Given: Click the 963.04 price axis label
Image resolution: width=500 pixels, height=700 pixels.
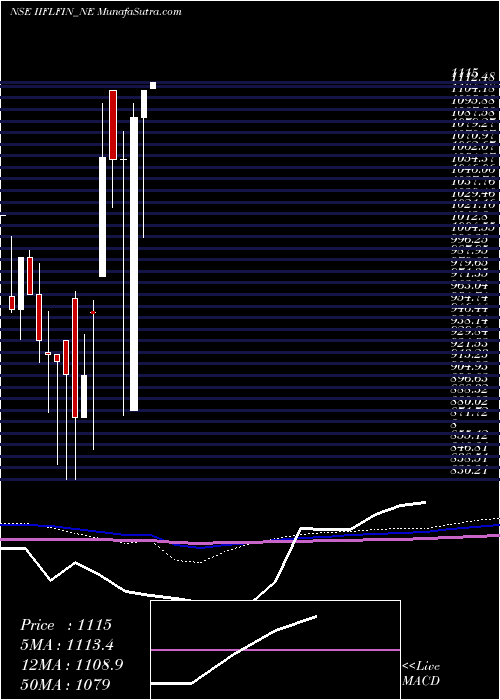Looking at the screenshot, I should pos(469,287).
